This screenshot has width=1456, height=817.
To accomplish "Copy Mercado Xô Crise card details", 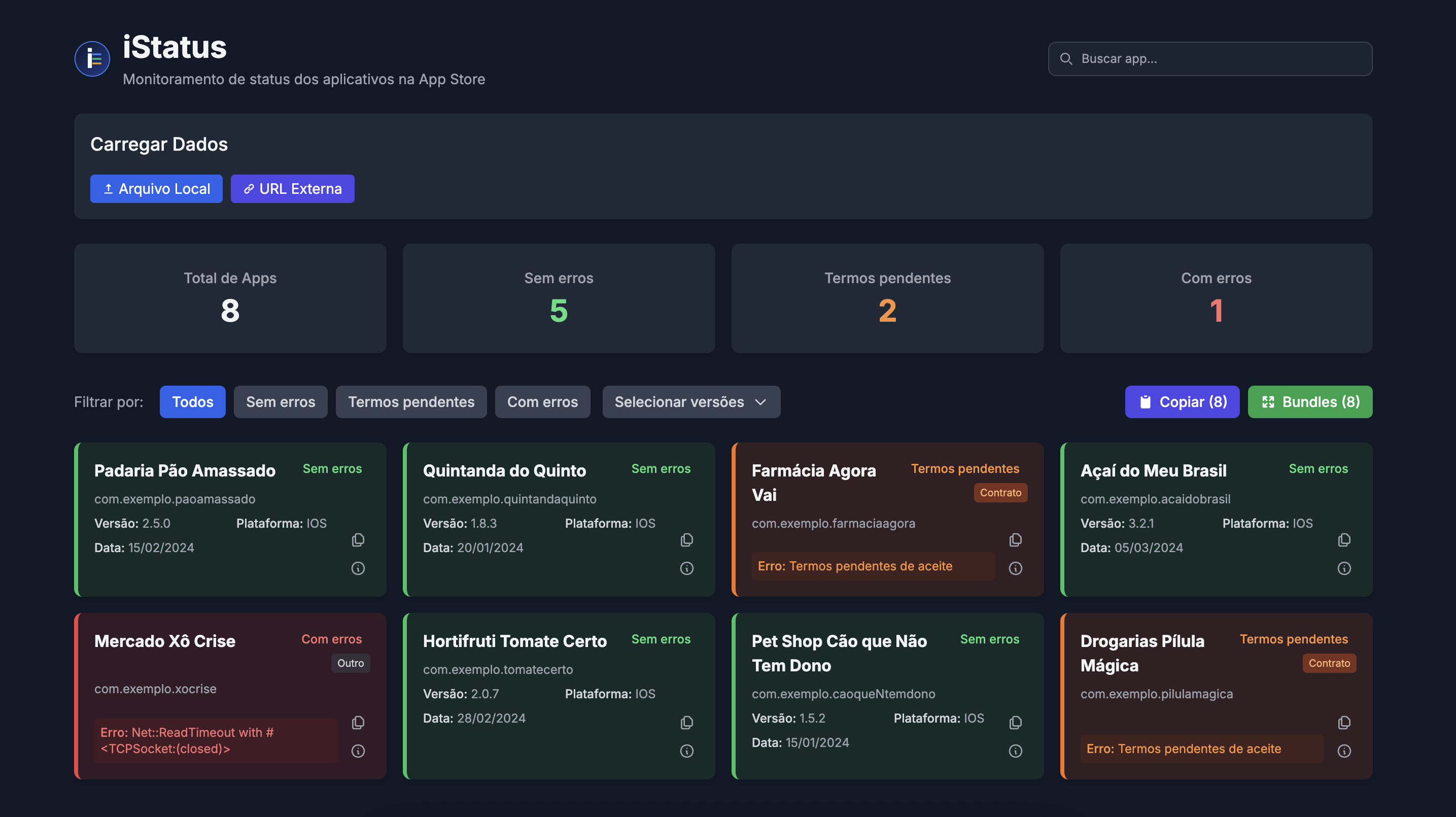I will coord(358,723).
